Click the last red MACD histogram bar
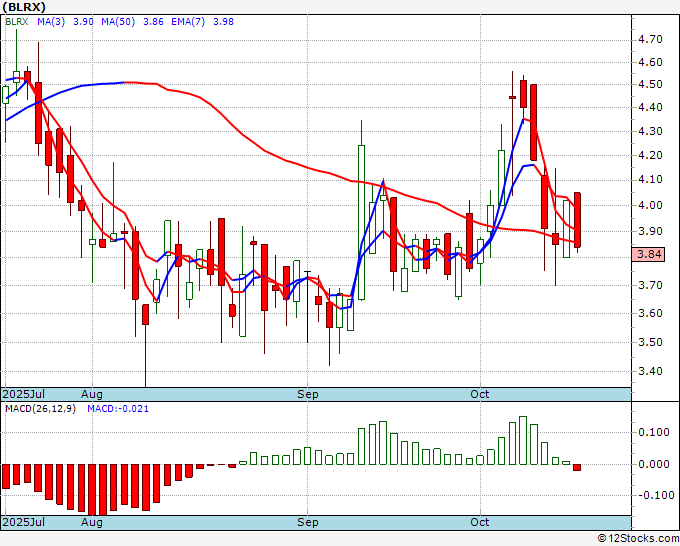Viewport: 680px width, 546px height. coord(577,468)
